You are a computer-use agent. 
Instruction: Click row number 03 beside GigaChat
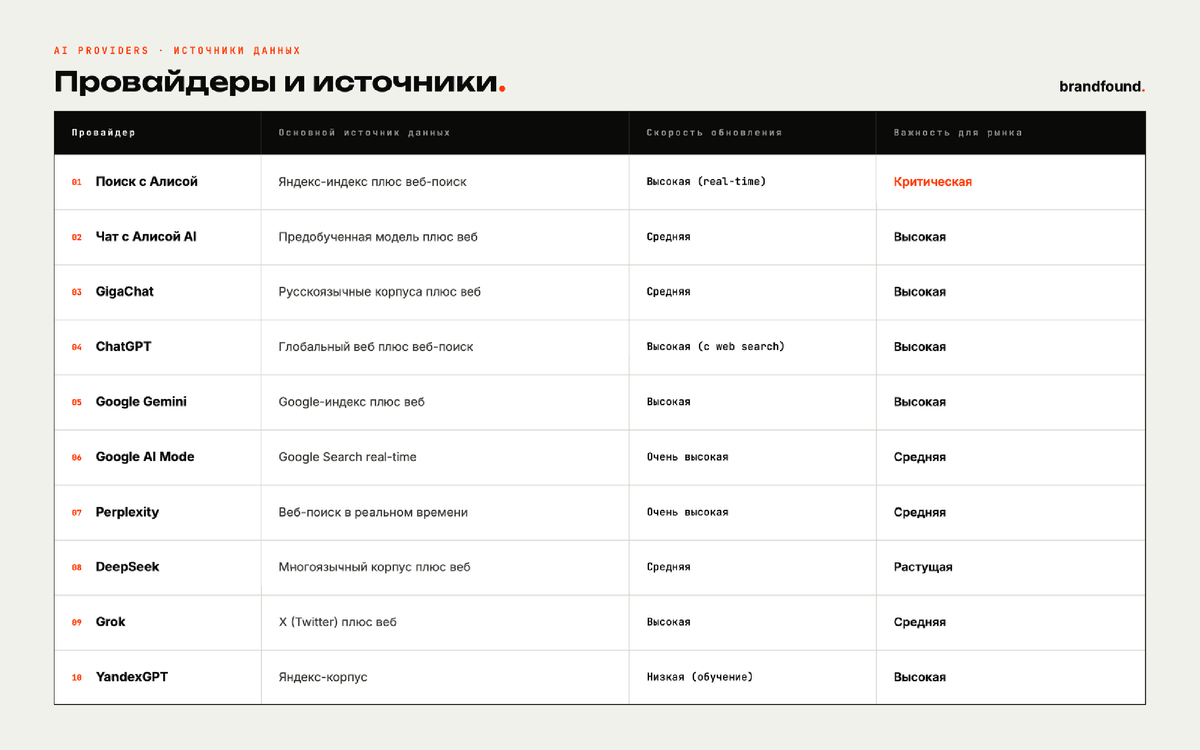[76, 293]
